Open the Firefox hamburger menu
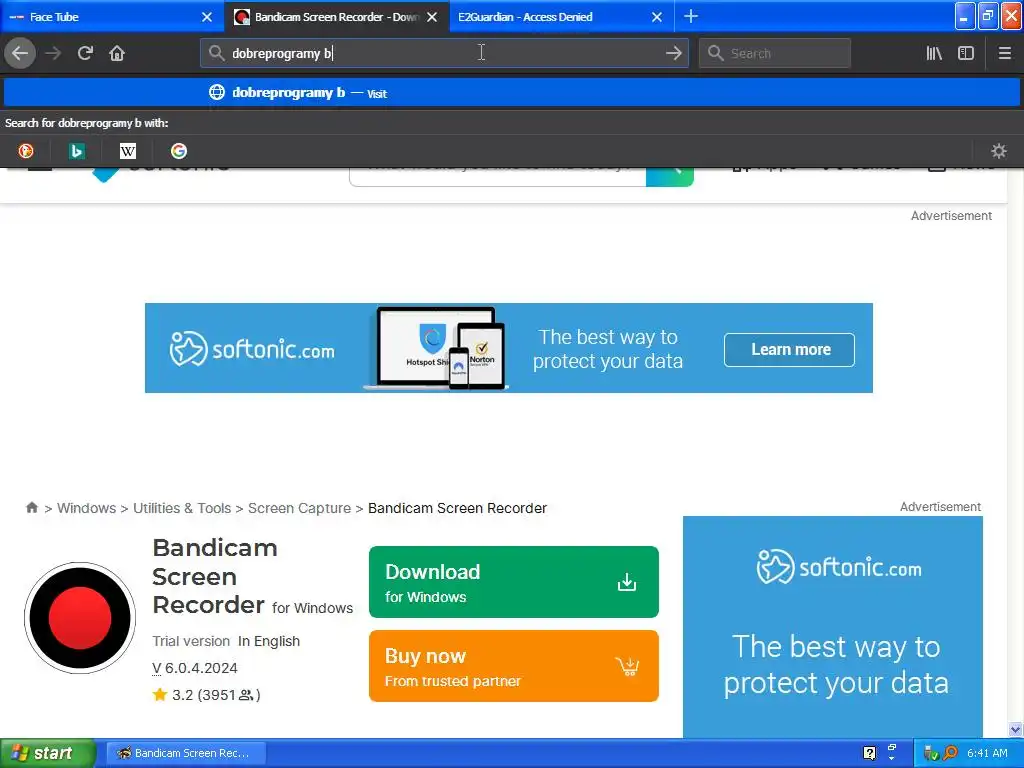The width and height of the screenshot is (1024, 768). coord(1004,53)
